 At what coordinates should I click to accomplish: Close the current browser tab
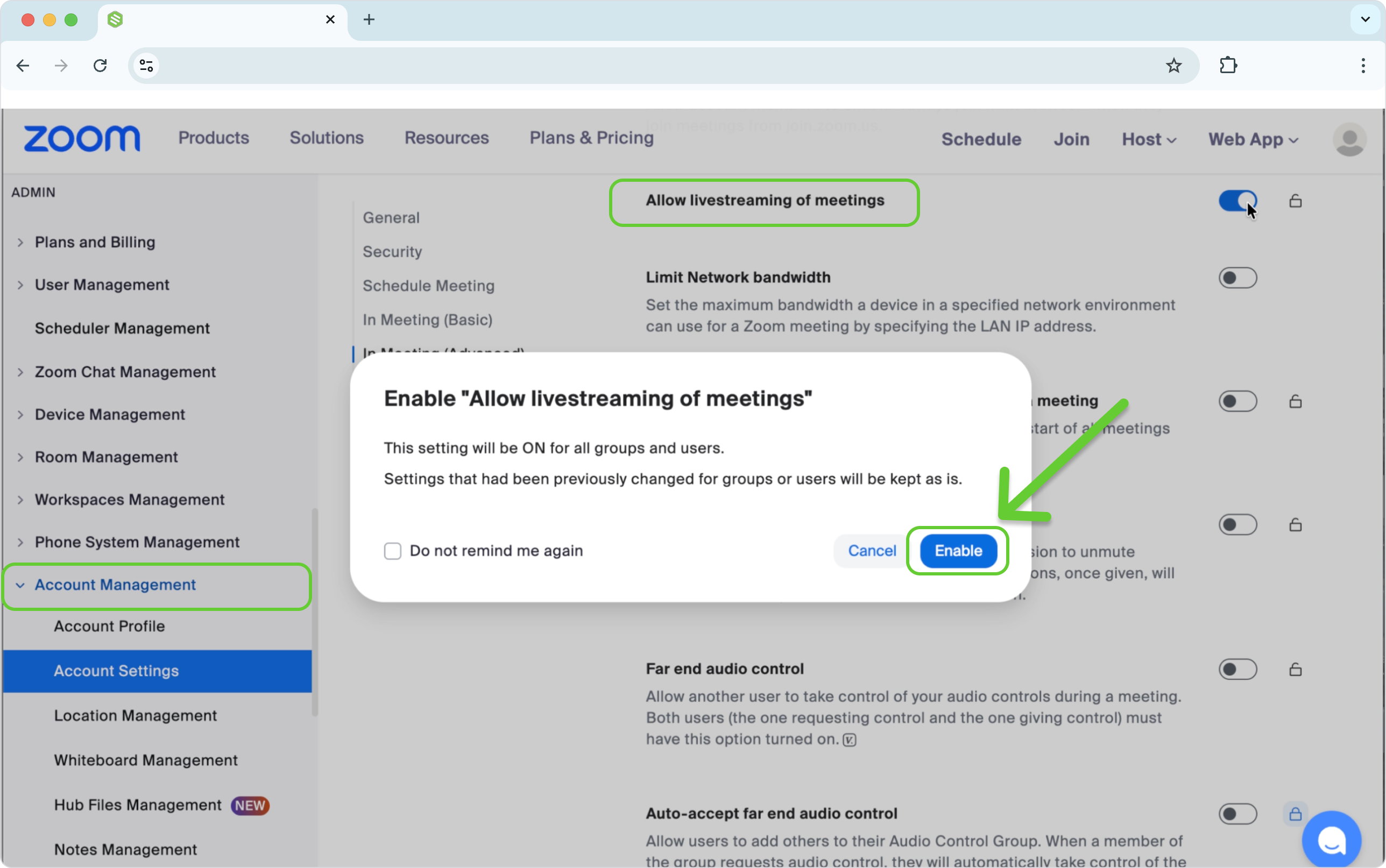pos(330,19)
